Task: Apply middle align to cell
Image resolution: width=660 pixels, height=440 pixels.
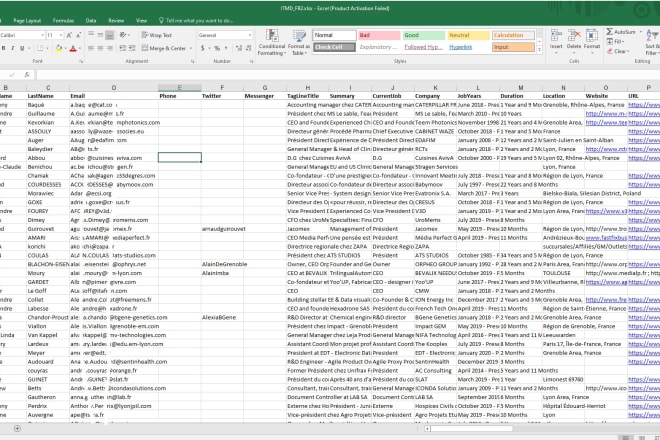Action: coord(100,35)
